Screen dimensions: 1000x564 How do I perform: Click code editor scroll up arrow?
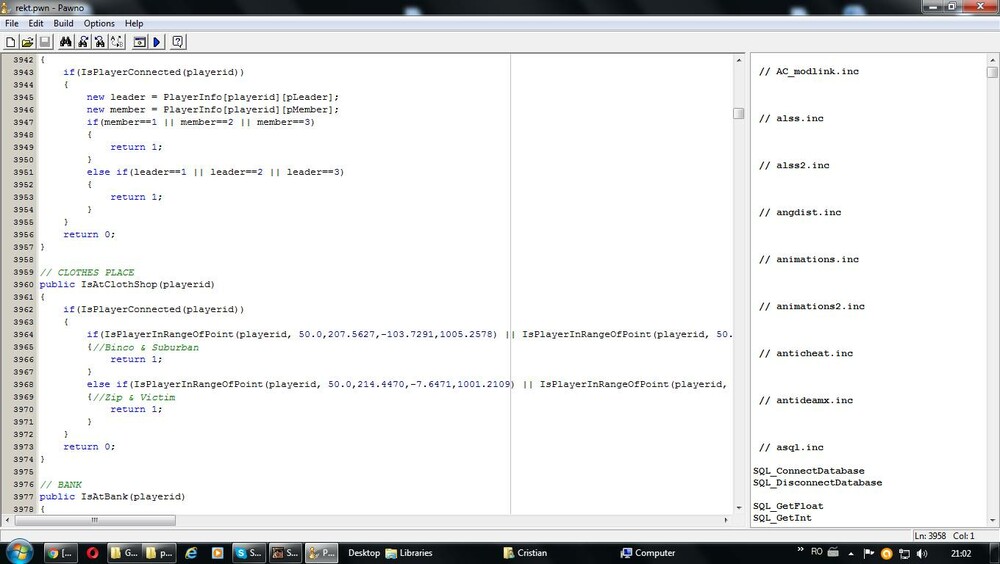(x=739, y=60)
